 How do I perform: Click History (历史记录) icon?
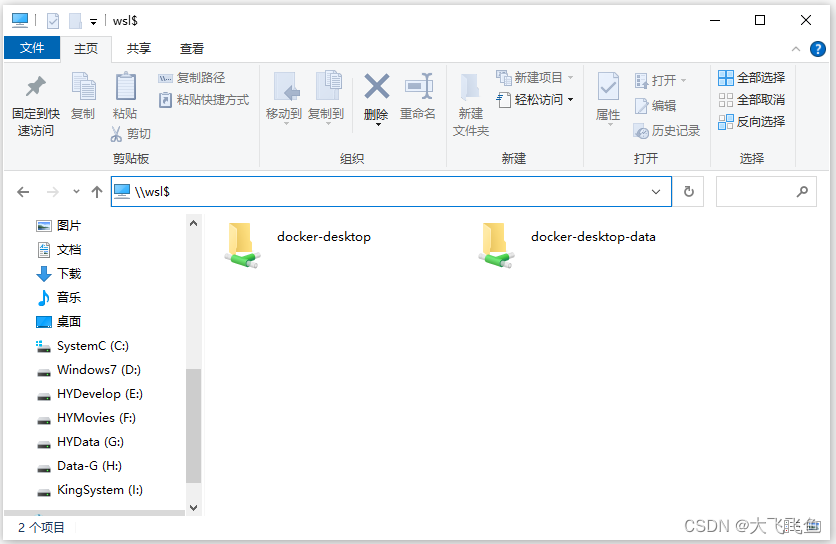pyautogui.click(x=641, y=131)
